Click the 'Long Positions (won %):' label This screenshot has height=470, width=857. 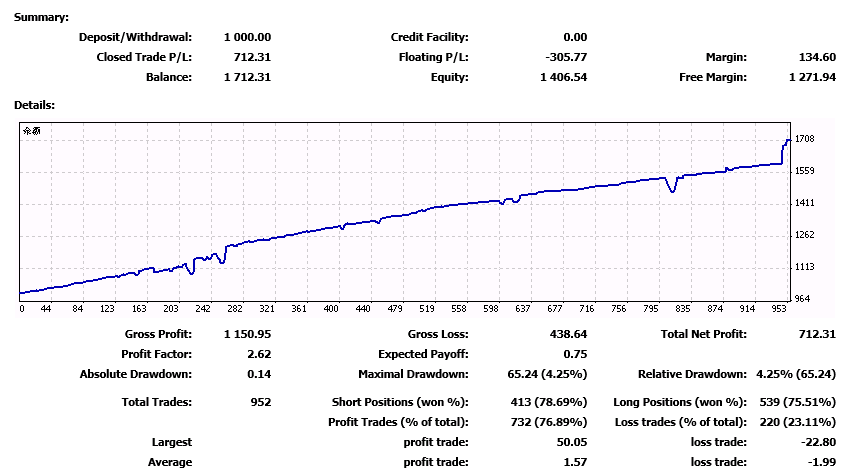[680, 402]
